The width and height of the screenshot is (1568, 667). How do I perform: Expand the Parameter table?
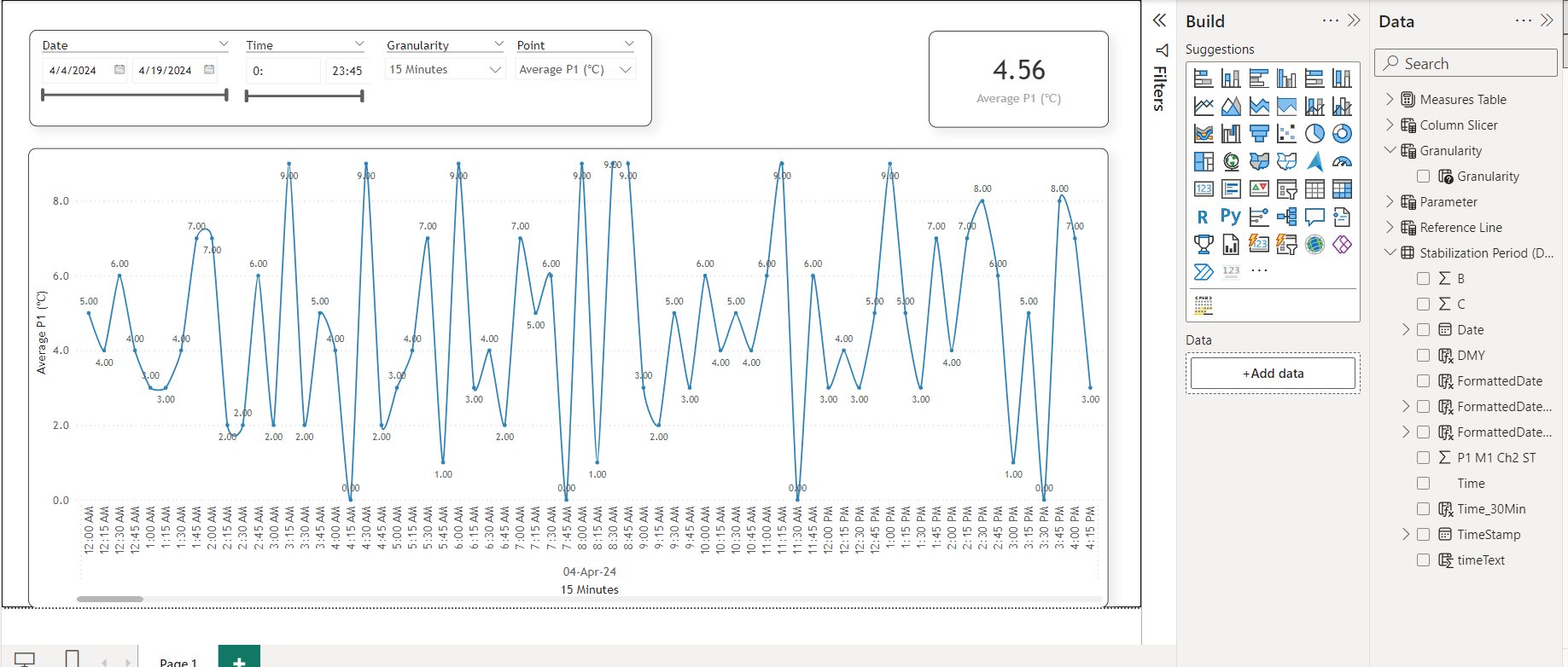1390,202
